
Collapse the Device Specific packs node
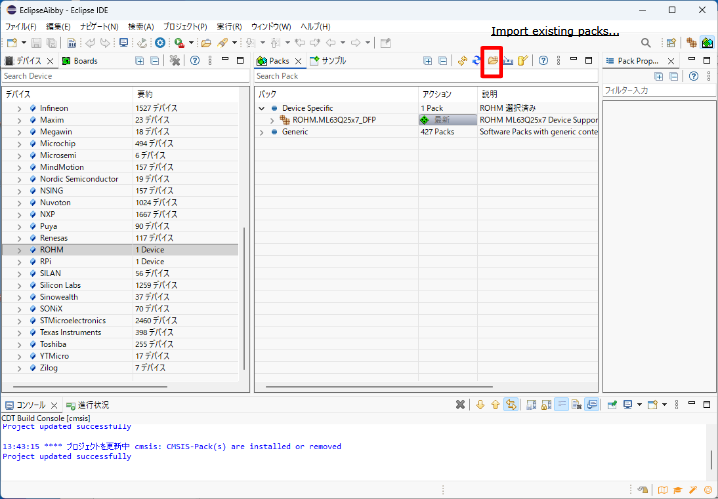pos(261,108)
